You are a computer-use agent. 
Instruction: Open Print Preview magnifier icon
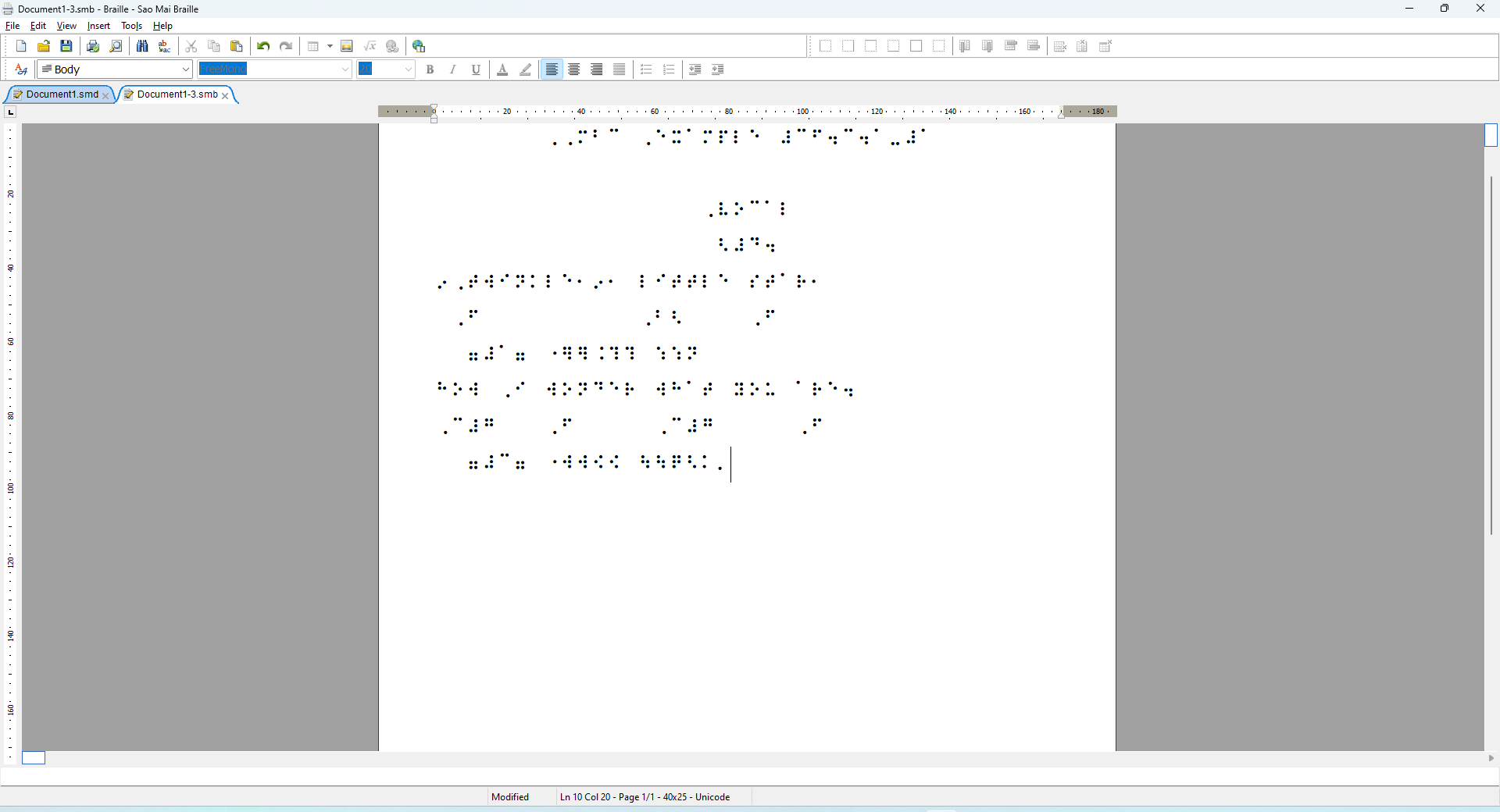(x=116, y=46)
